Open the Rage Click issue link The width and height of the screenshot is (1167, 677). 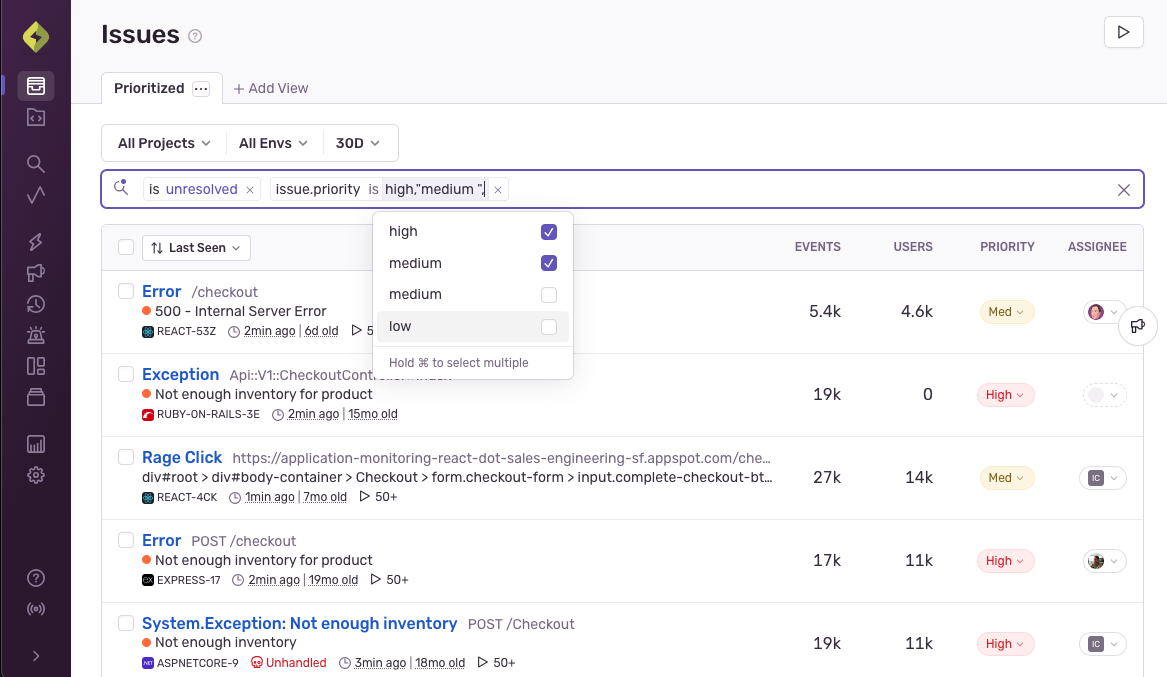click(182, 458)
